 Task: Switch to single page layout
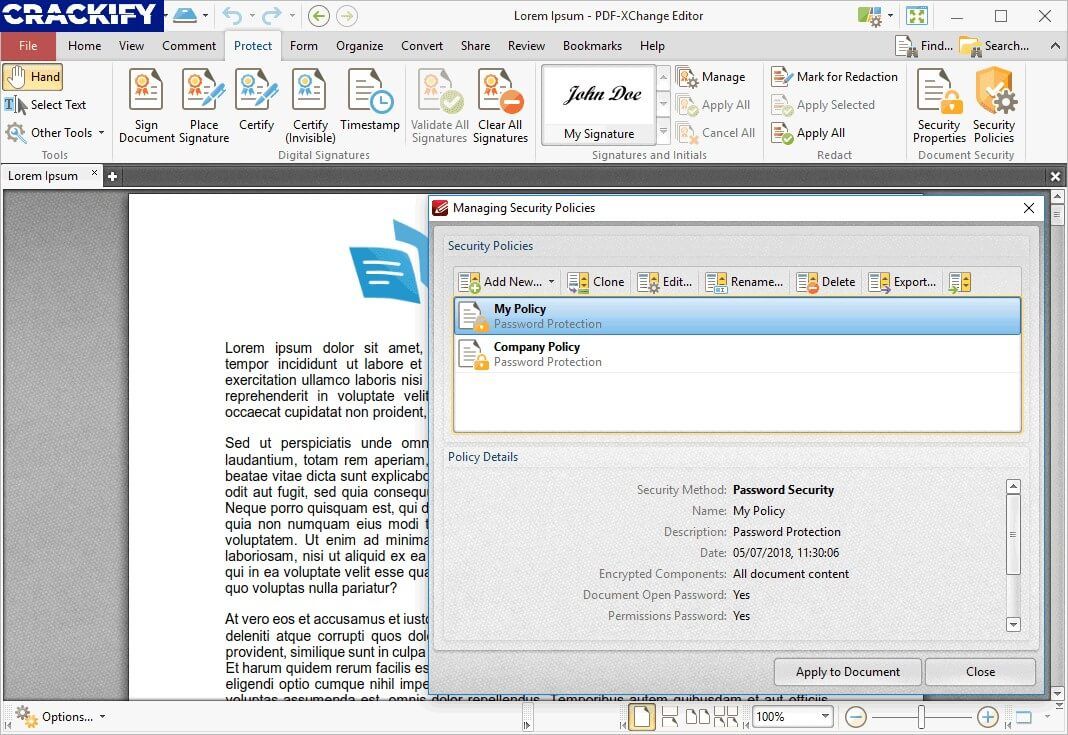coord(642,717)
